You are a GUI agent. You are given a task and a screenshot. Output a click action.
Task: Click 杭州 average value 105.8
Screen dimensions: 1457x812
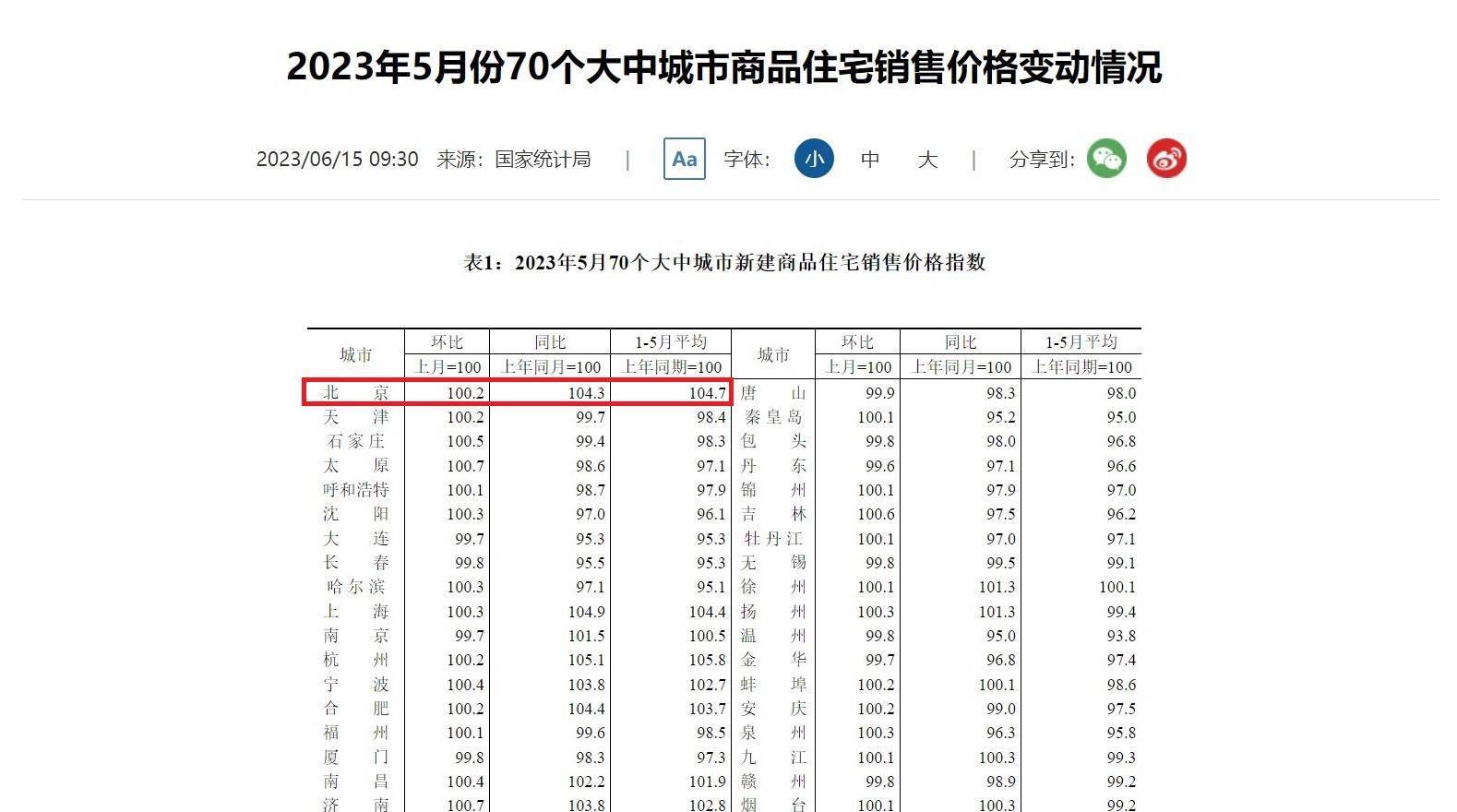(707, 661)
